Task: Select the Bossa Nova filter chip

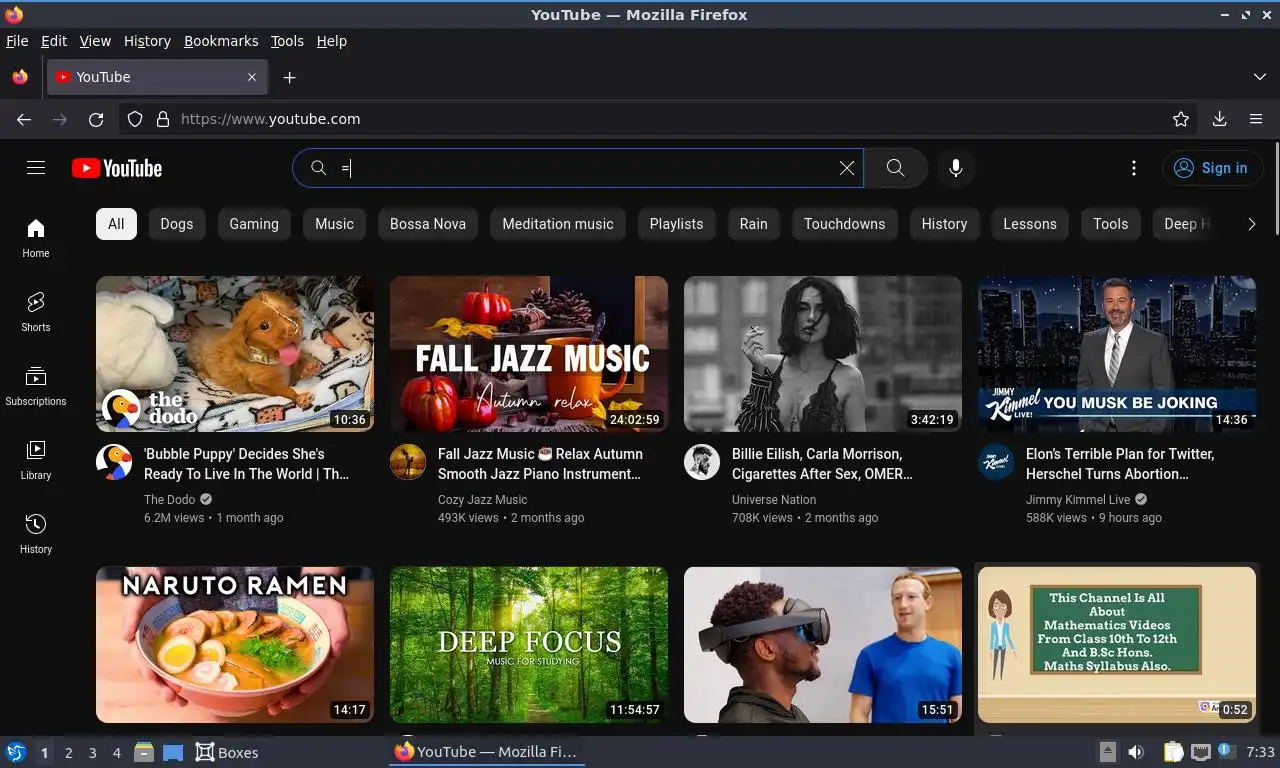Action: (x=428, y=224)
